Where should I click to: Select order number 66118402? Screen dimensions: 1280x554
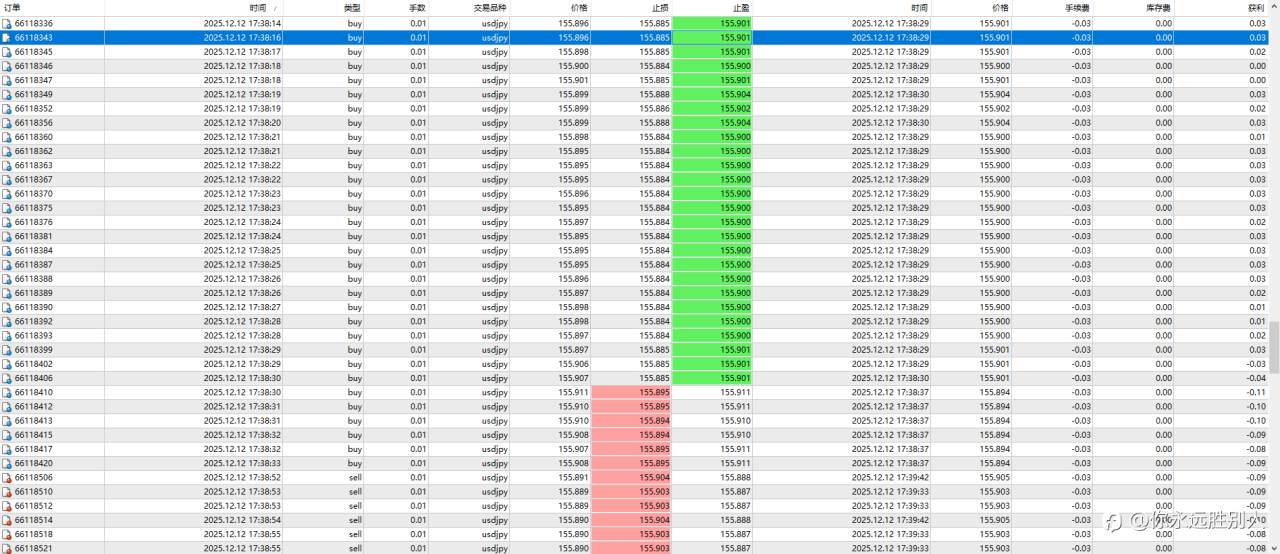tap(34, 364)
